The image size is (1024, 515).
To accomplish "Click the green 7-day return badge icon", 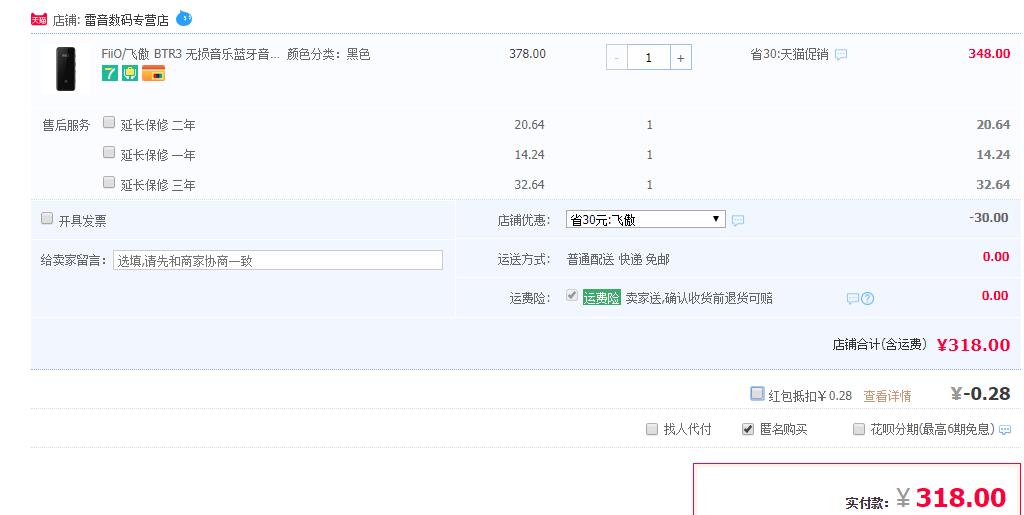I will [110, 73].
